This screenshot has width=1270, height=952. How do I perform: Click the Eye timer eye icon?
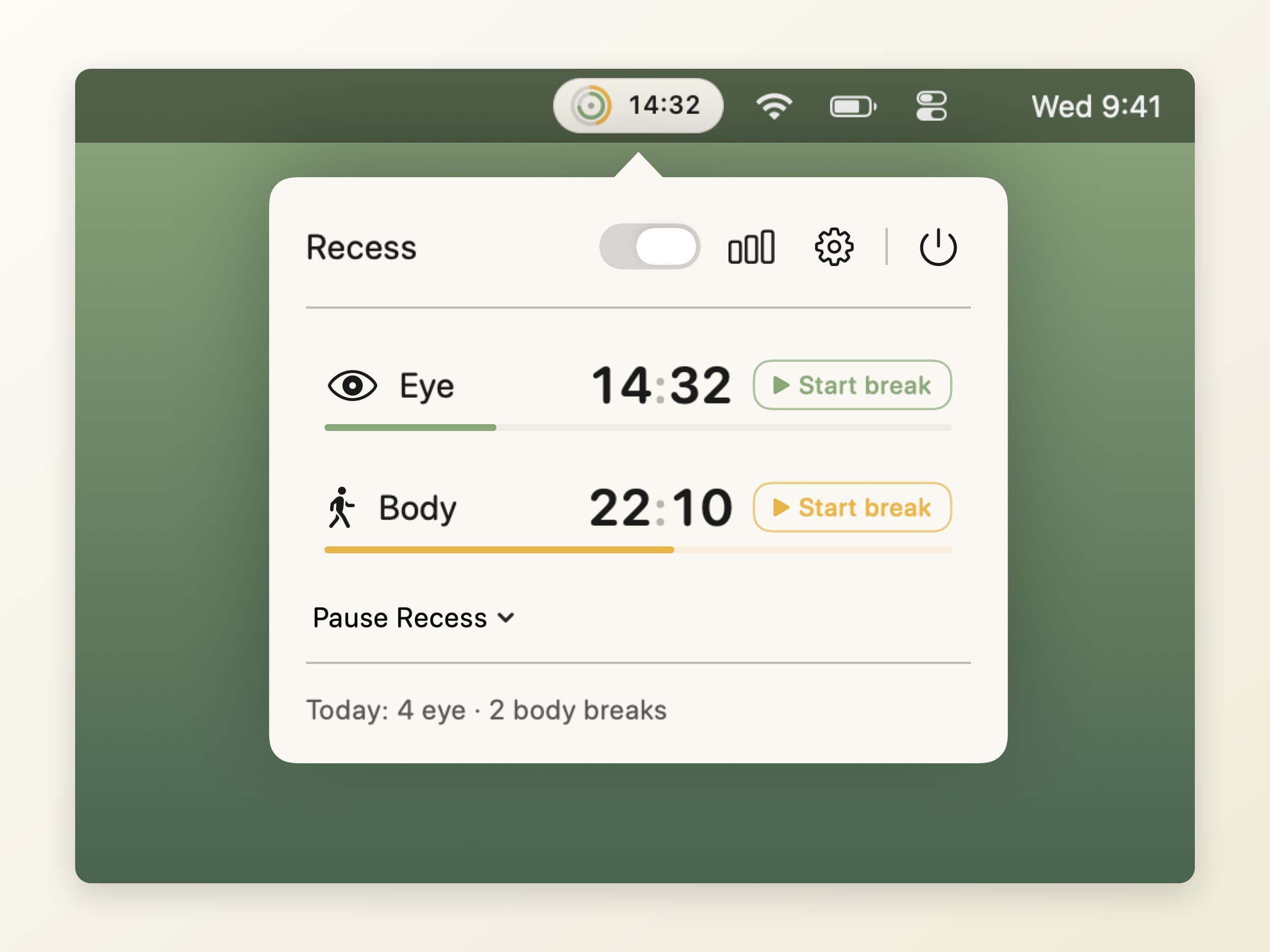[352, 385]
